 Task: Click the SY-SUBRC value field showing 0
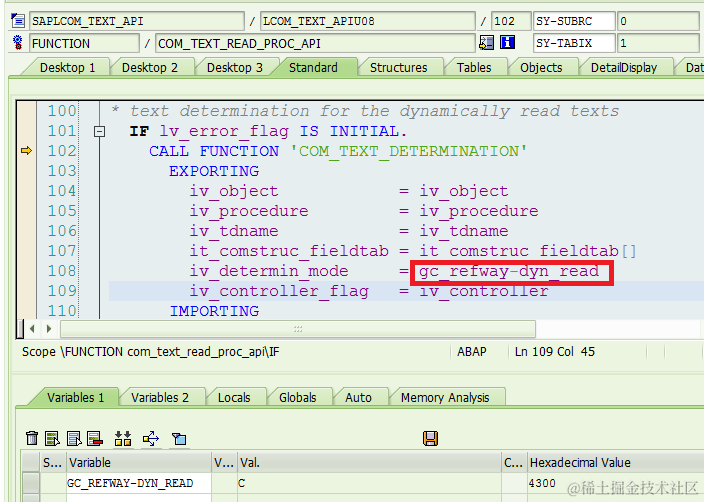pos(658,21)
